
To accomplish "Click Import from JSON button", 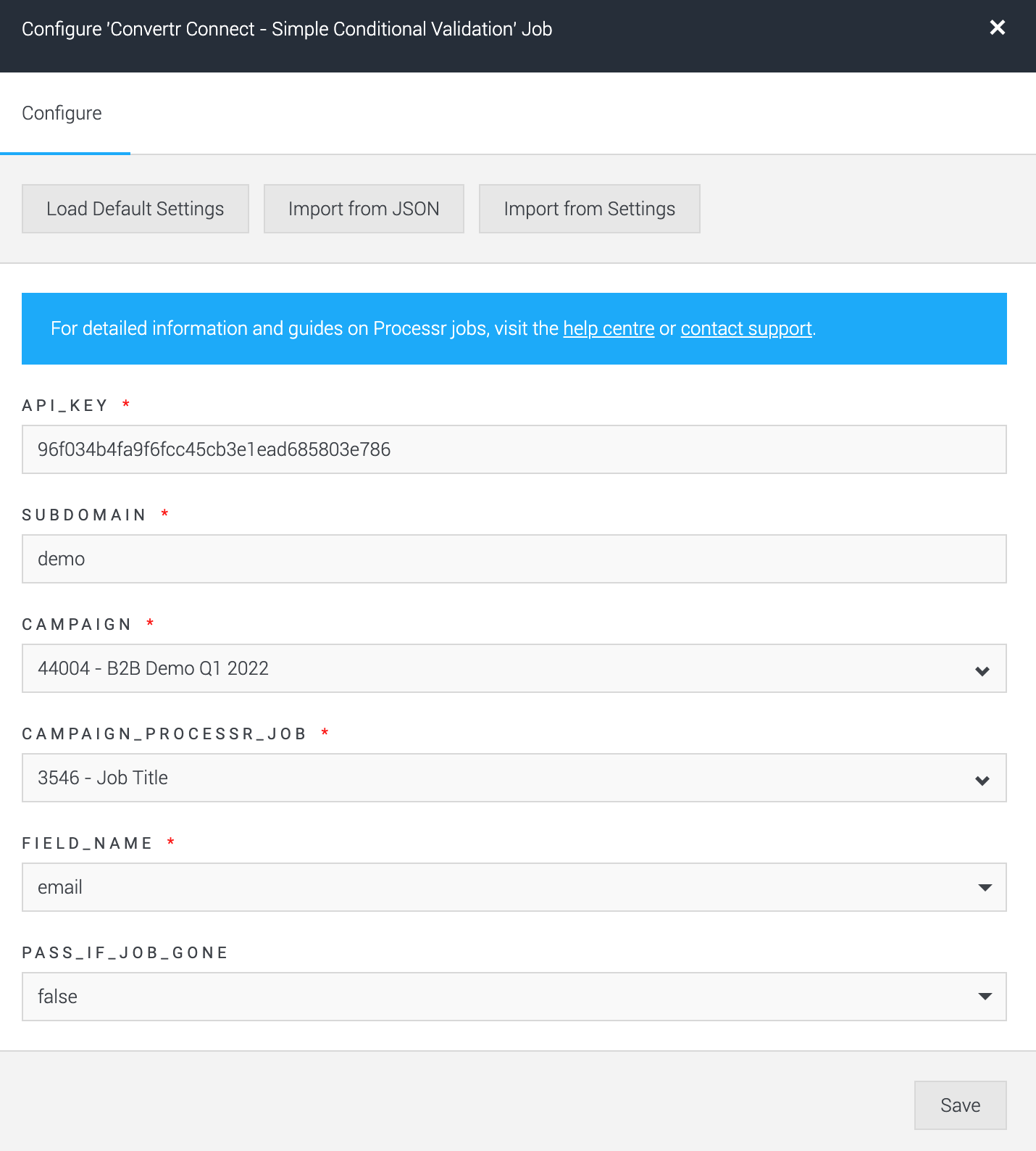I will pos(364,209).
